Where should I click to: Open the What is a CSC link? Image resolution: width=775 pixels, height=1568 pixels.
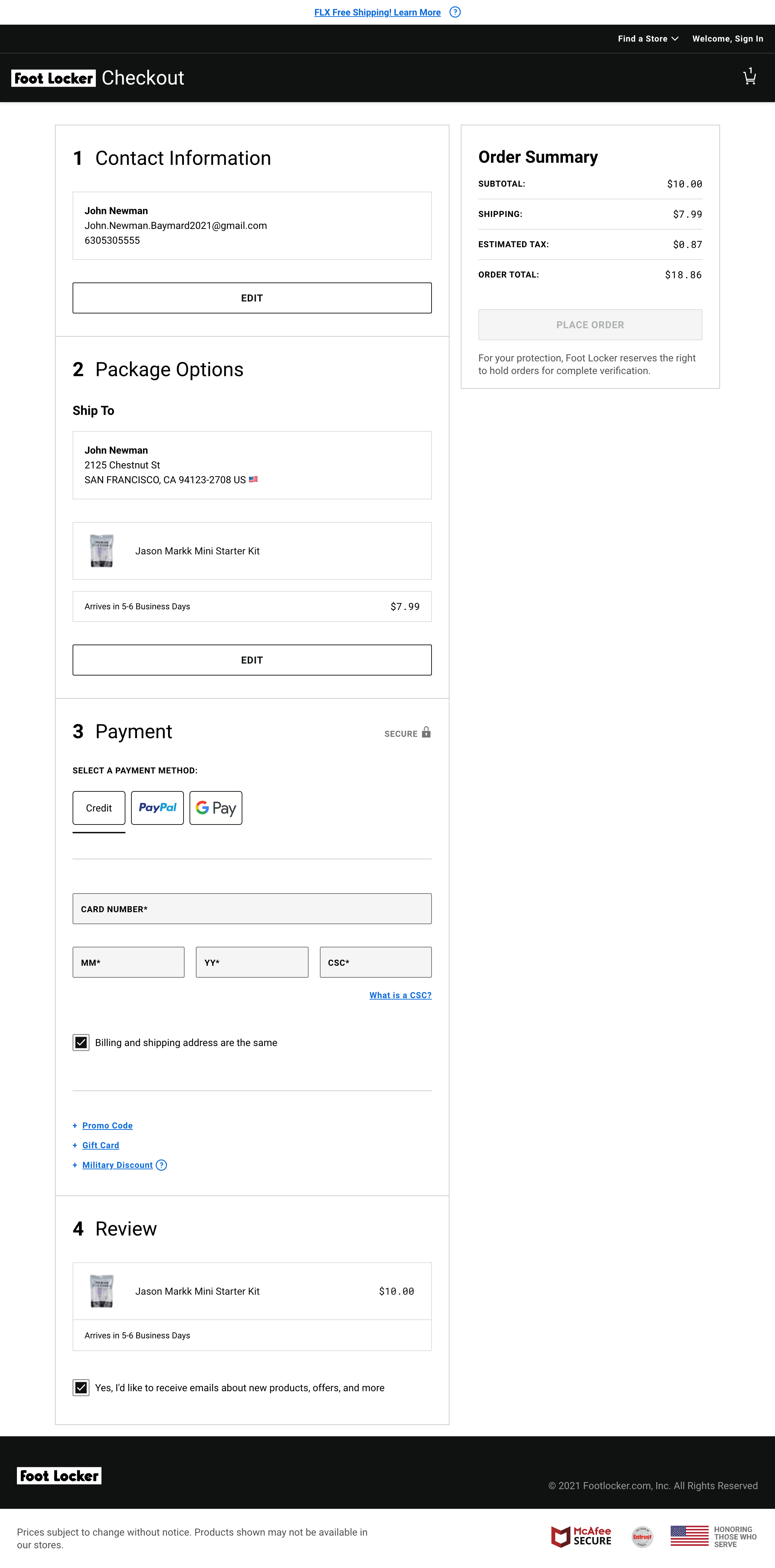click(400, 995)
